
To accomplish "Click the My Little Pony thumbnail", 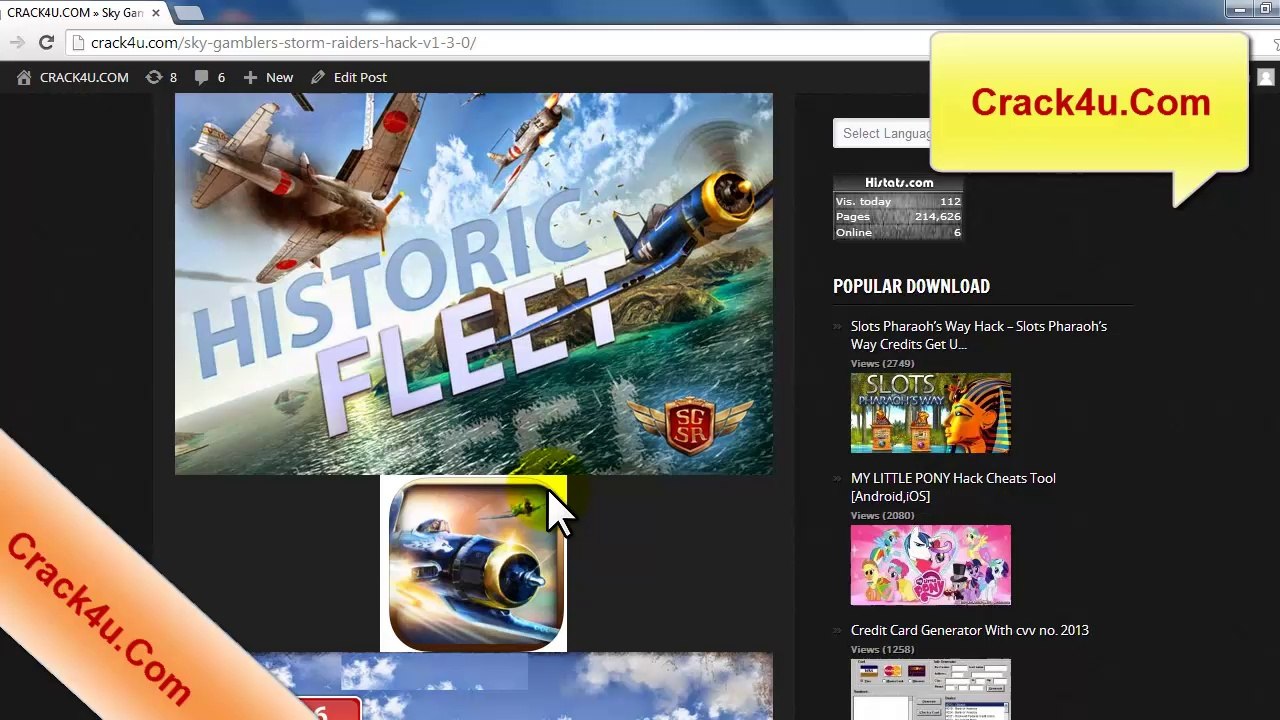I will pos(931,565).
